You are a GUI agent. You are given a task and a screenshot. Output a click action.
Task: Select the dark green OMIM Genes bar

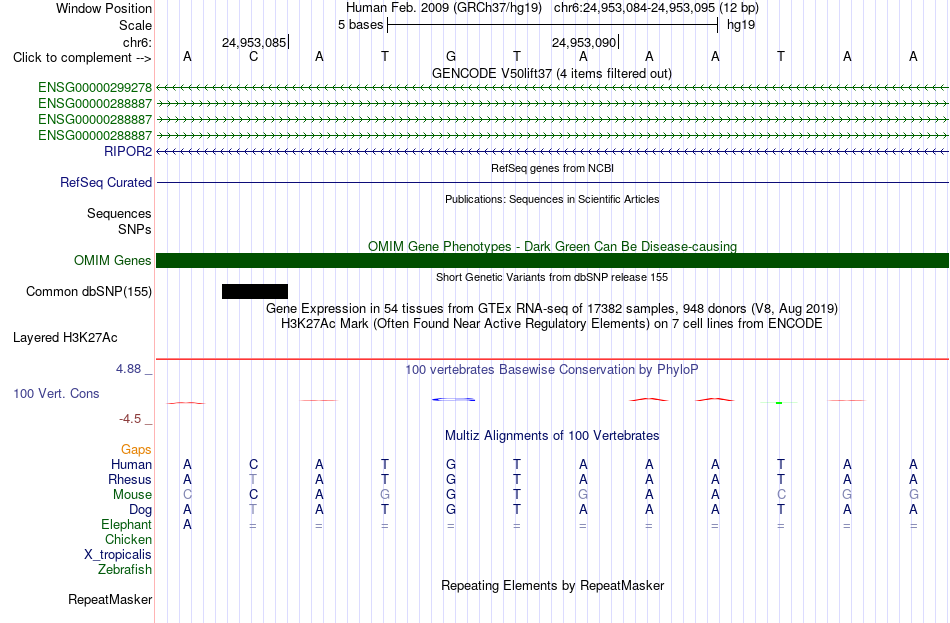click(x=552, y=261)
